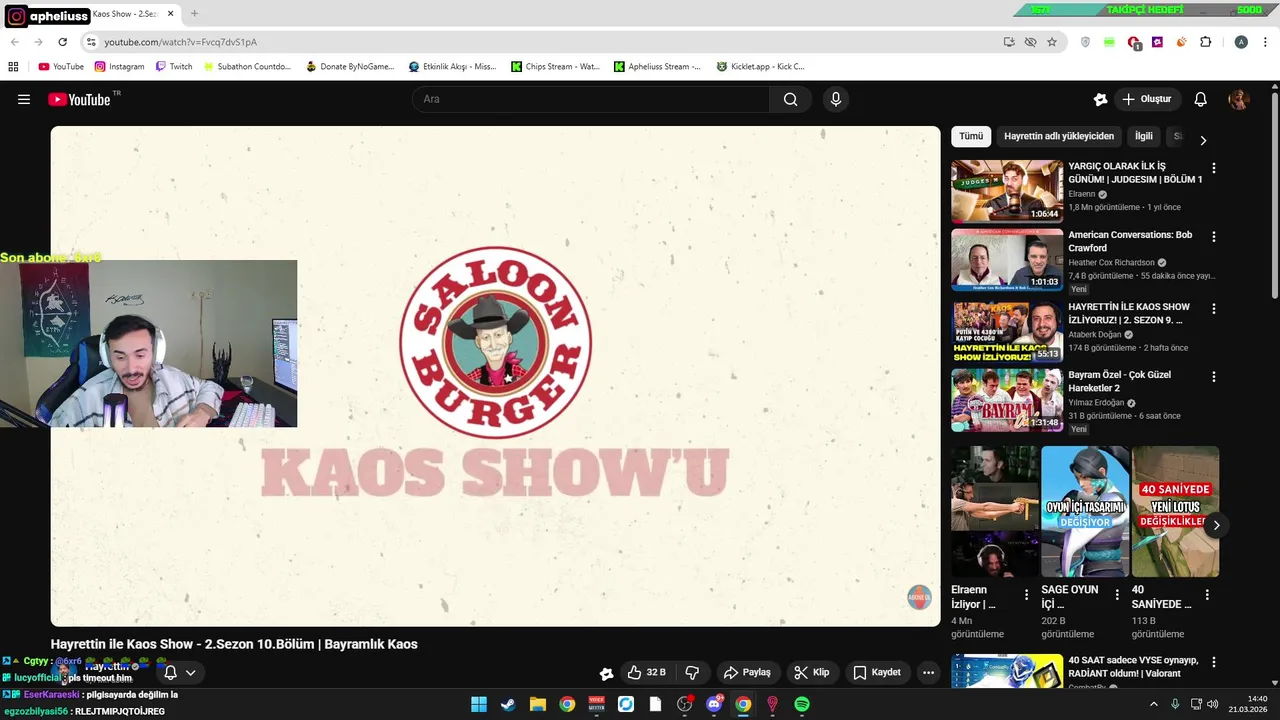Select the İlgili filter chip

tap(1144, 136)
